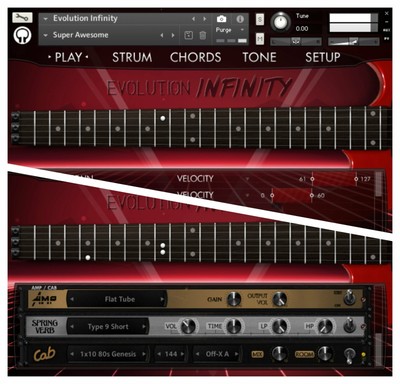Viewport: 400px width, 384px height.
Task: Open the wrench instrument edit mode
Action: (x=22, y=17)
